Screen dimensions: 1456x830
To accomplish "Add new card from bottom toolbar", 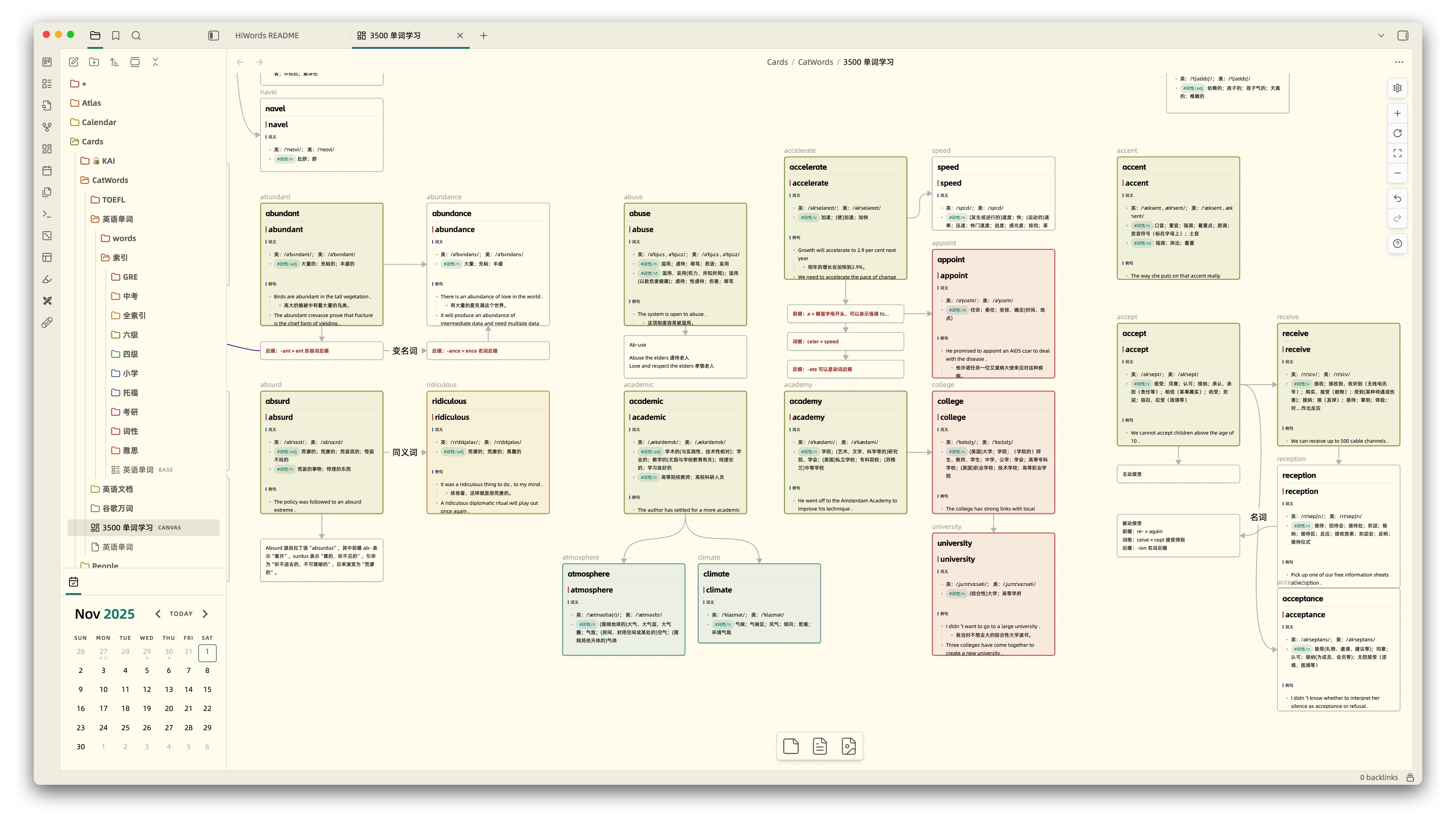I will (790, 746).
